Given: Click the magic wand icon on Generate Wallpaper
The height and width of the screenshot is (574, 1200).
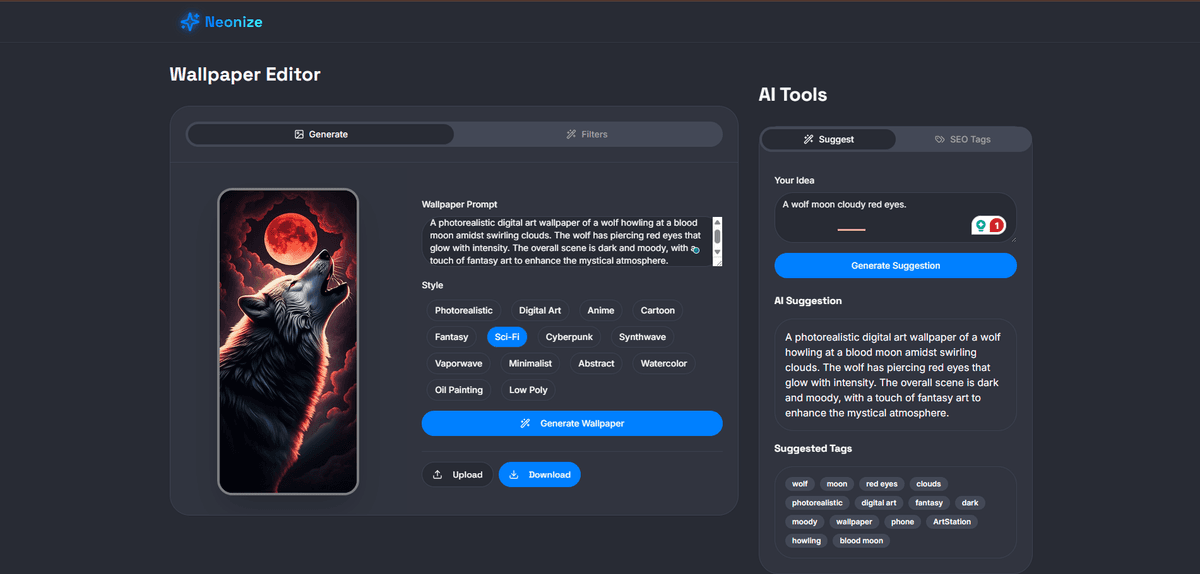Looking at the screenshot, I should click(x=526, y=424).
